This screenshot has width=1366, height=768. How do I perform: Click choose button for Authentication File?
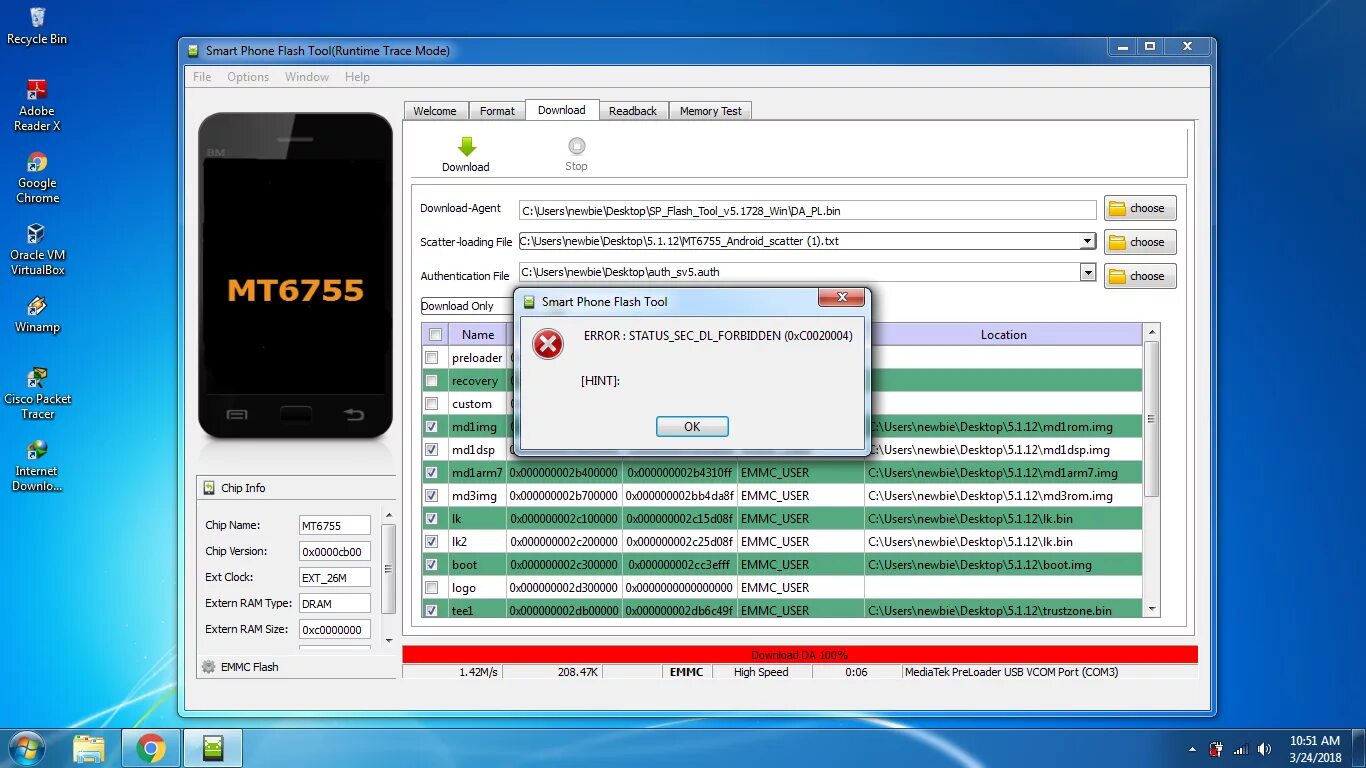pyautogui.click(x=1140, y=276)
